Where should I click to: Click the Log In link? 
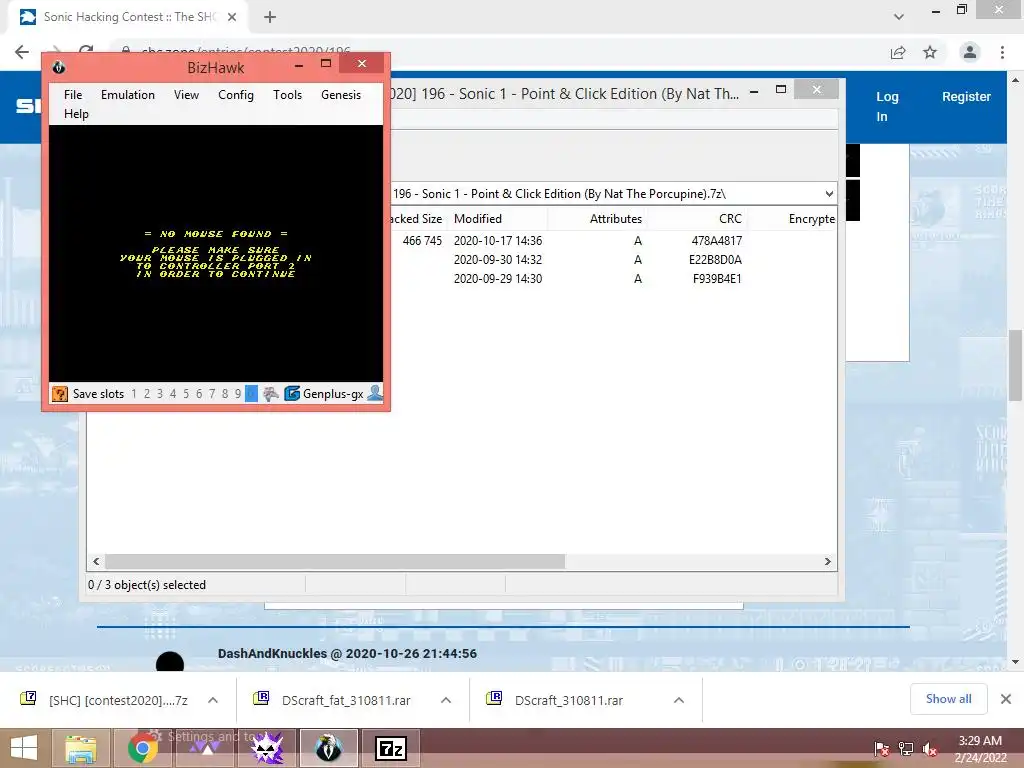point(887,106)
